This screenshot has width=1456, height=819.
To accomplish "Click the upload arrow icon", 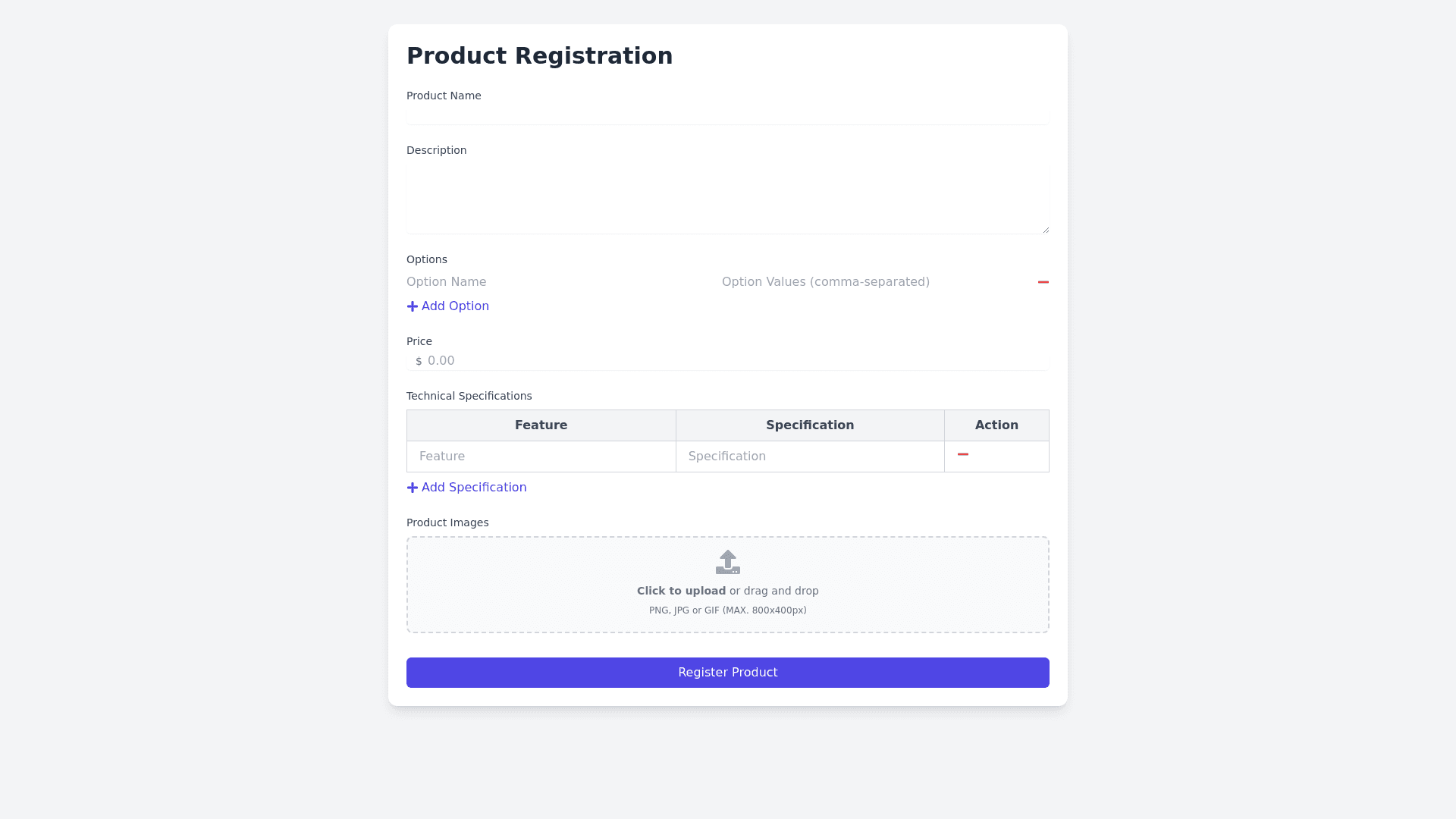I will pyautogui.click(x=728, y=562).
